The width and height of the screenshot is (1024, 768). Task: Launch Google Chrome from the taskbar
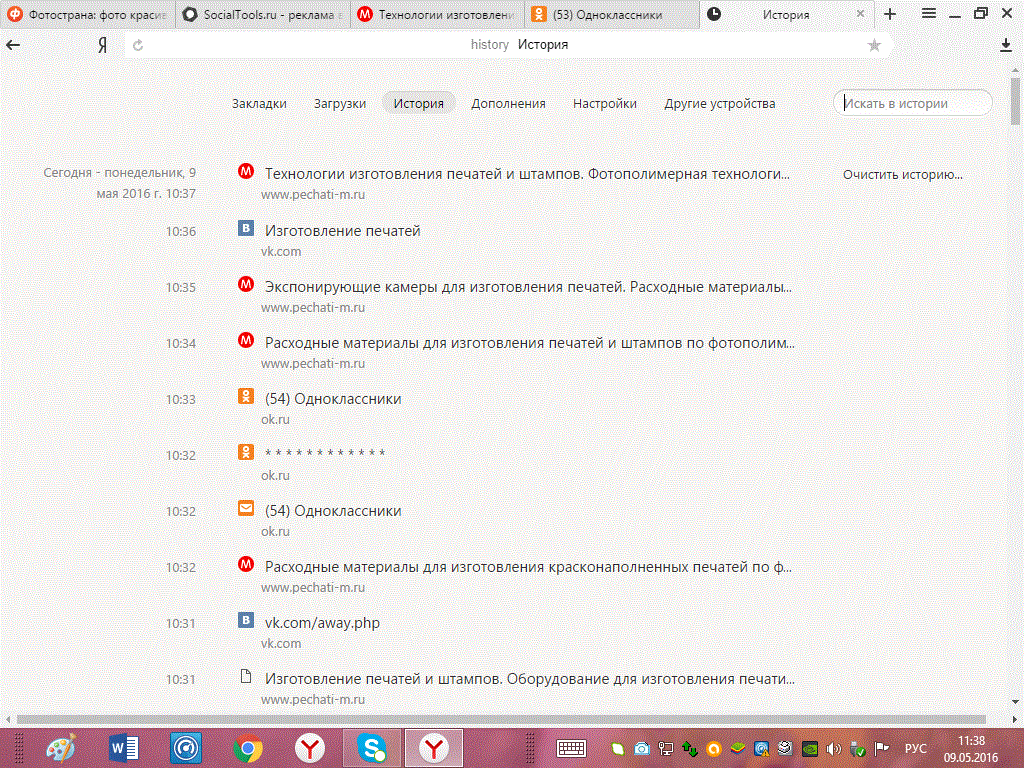[248, 747]
